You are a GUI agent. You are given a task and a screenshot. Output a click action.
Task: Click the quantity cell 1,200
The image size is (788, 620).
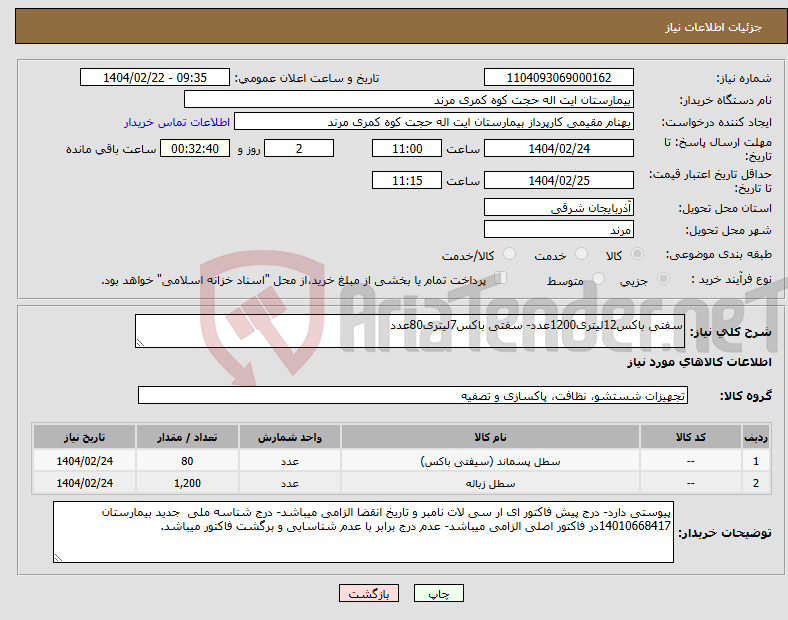click(187, 483)
